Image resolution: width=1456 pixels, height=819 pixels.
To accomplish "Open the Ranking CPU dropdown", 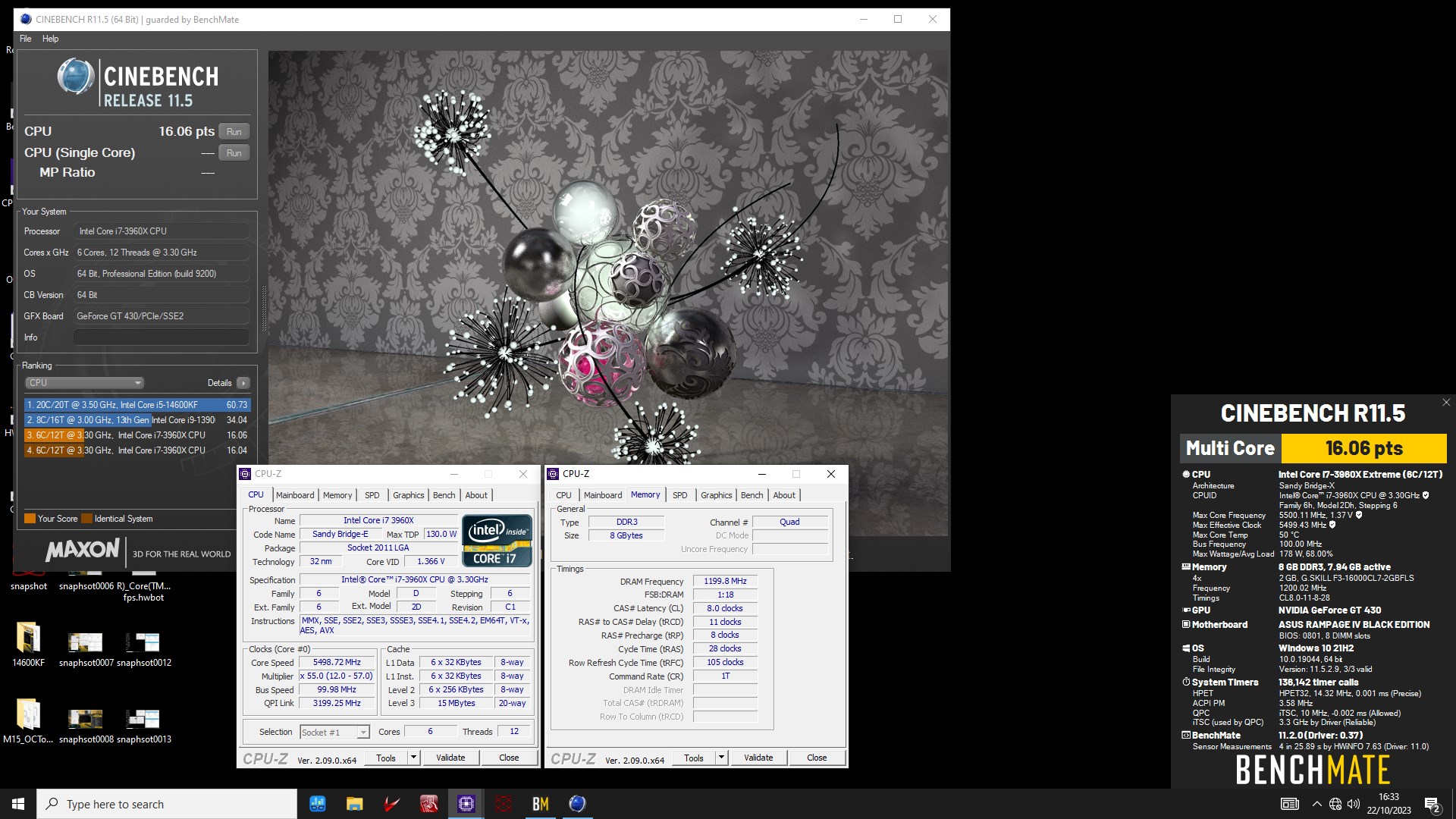I will tap(84, 383).
